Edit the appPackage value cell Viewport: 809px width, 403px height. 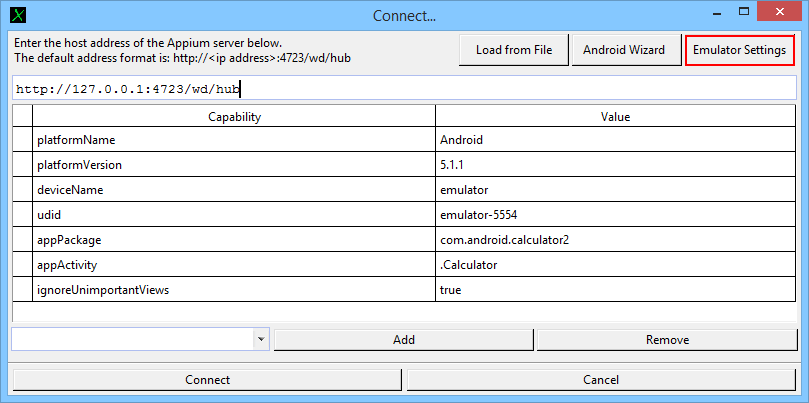(x=615, y=240)
